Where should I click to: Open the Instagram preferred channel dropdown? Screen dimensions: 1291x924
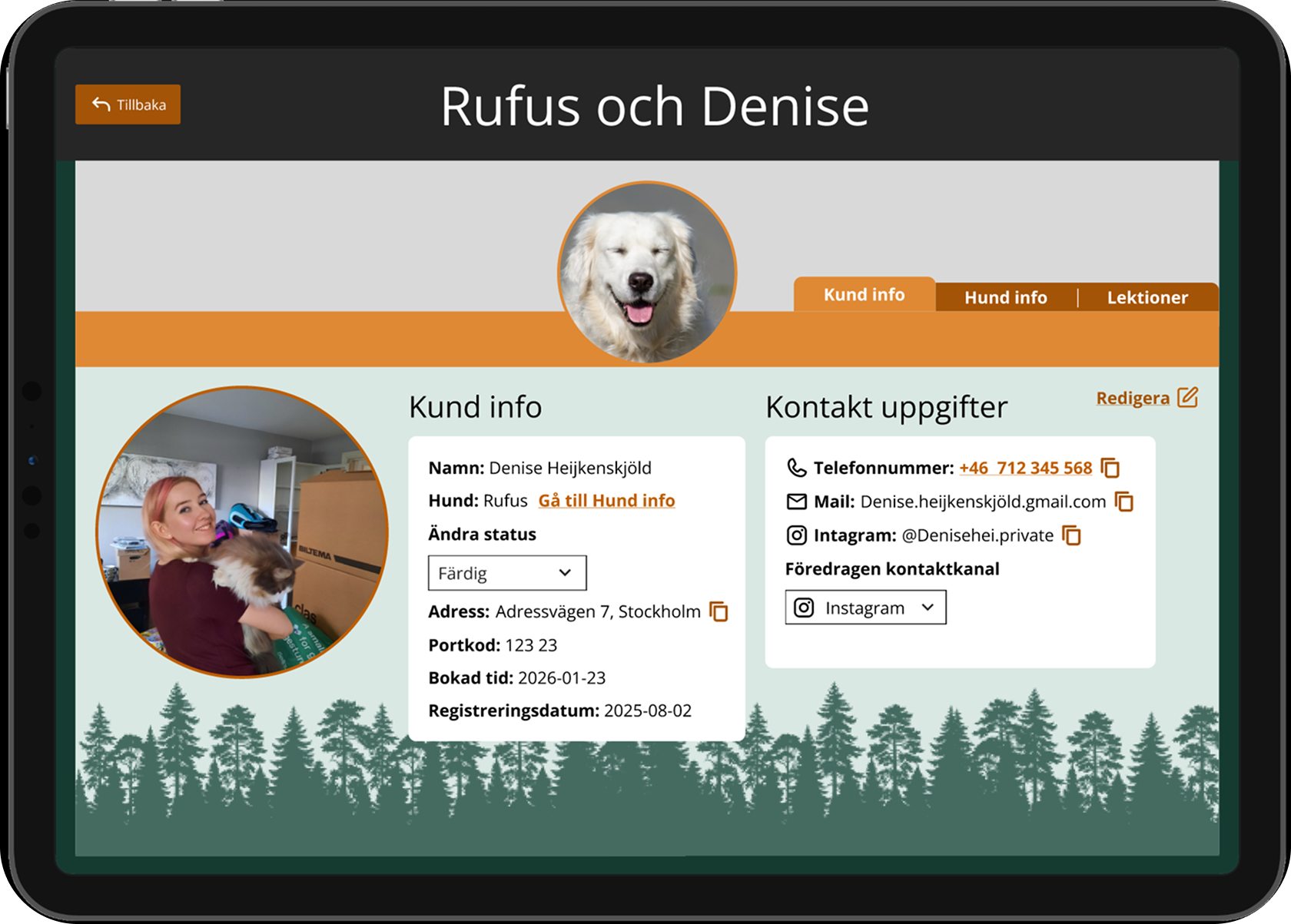(x=865, y=608)
